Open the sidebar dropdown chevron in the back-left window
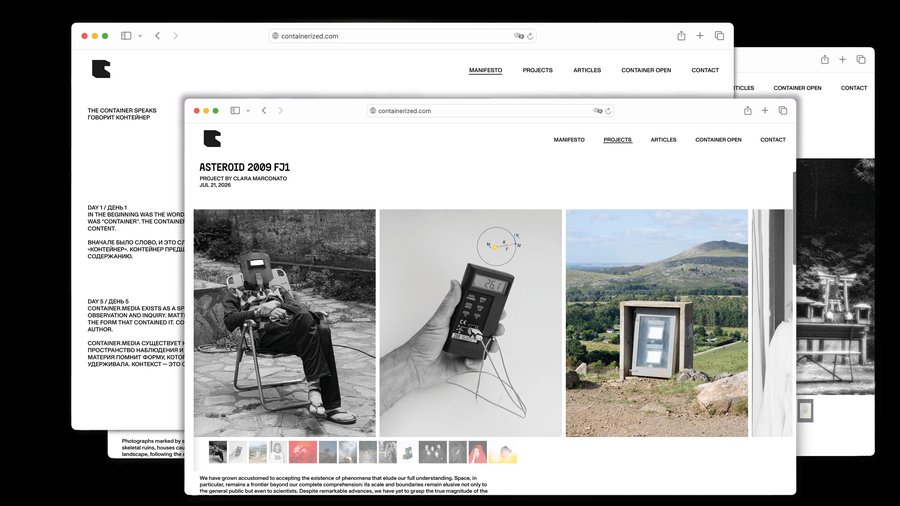 coord(139,36)
